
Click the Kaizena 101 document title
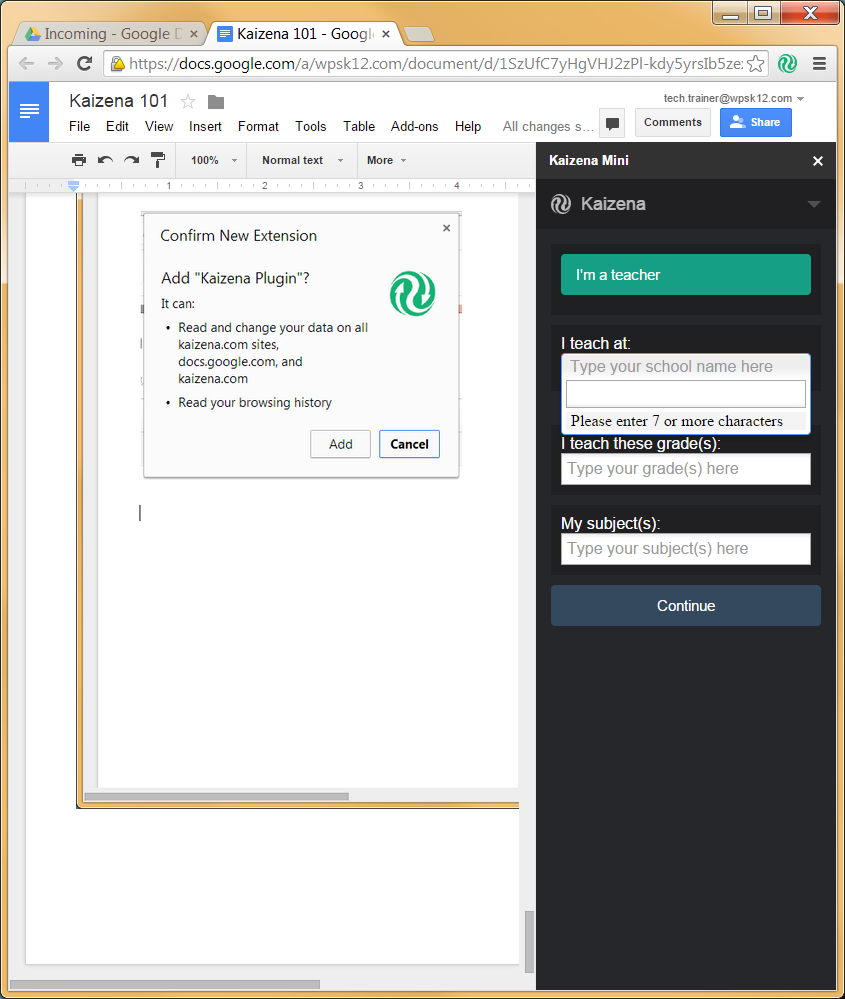pyautogui.click(x=119, y=101)
